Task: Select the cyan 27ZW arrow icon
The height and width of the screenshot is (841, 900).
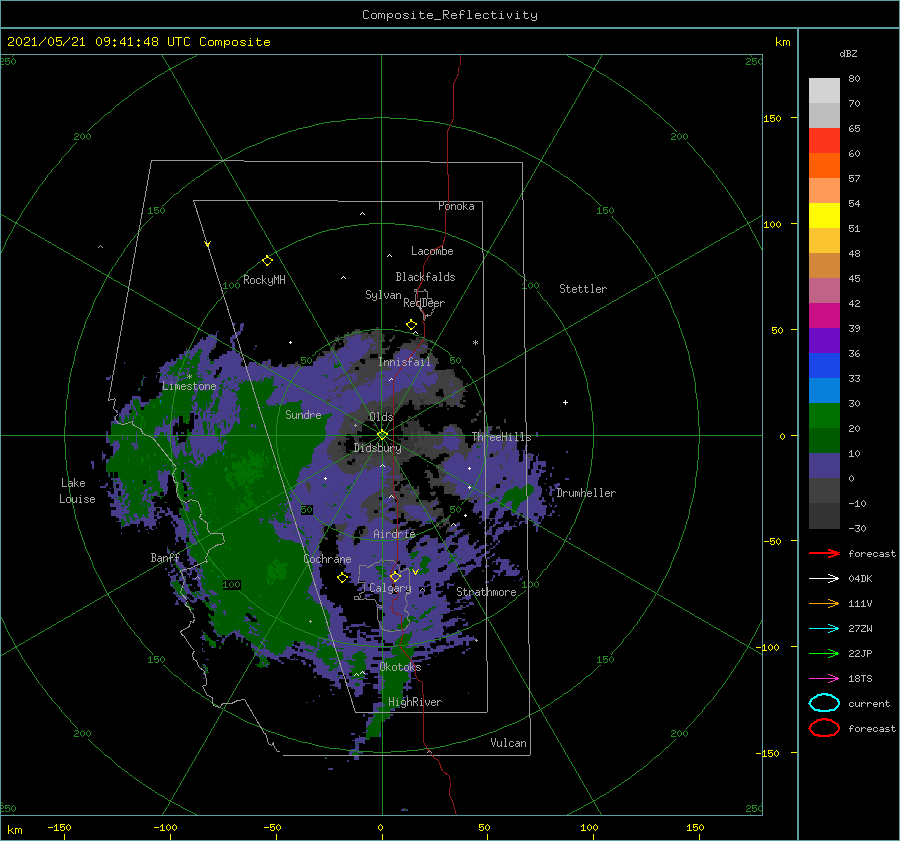Action: [x=824, y=629]
